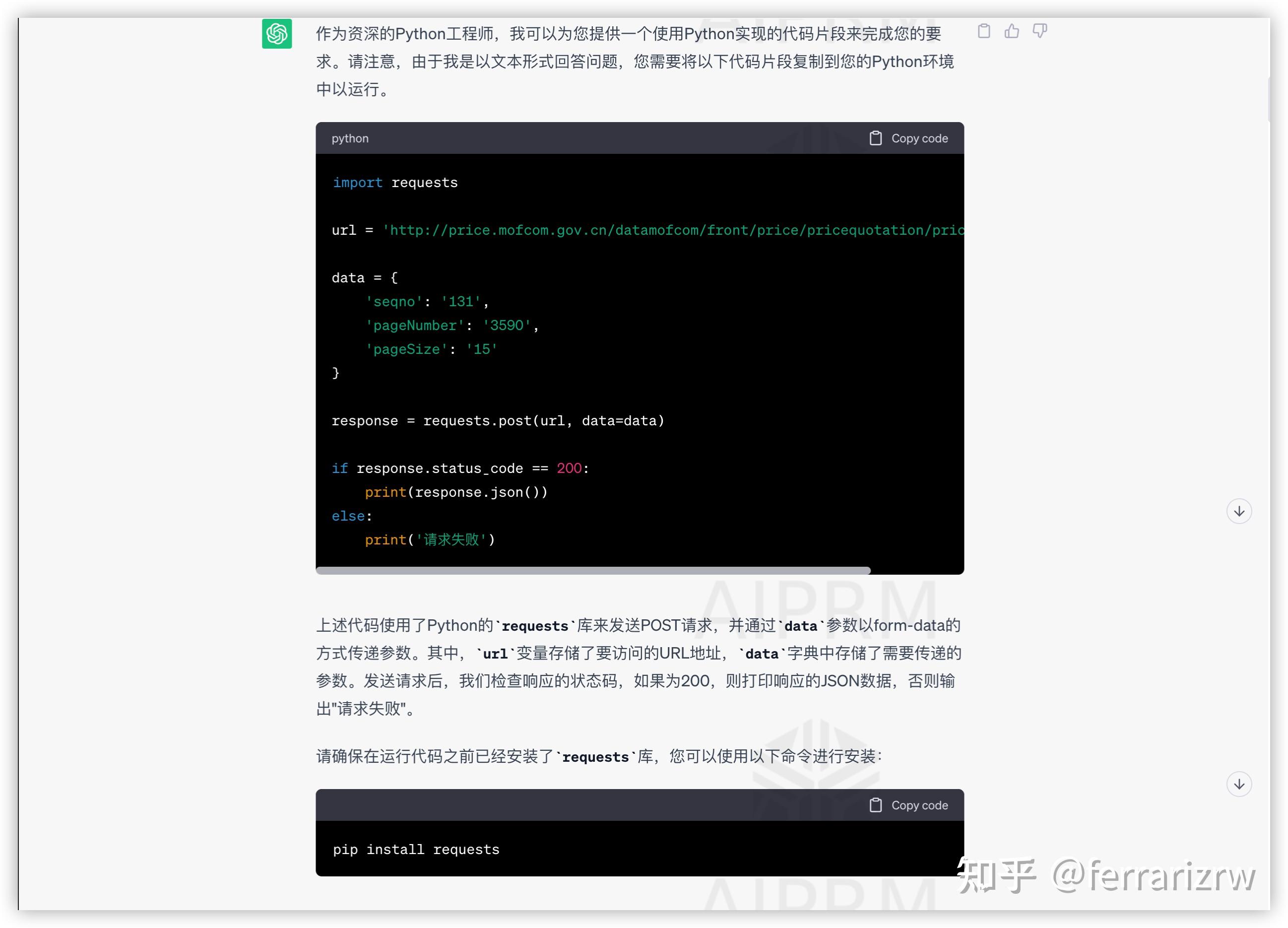The height and width of the screenshot is (928, 1288).
Task: Click the page's vertical scrollbar thumb
Action: (1270, 99)
